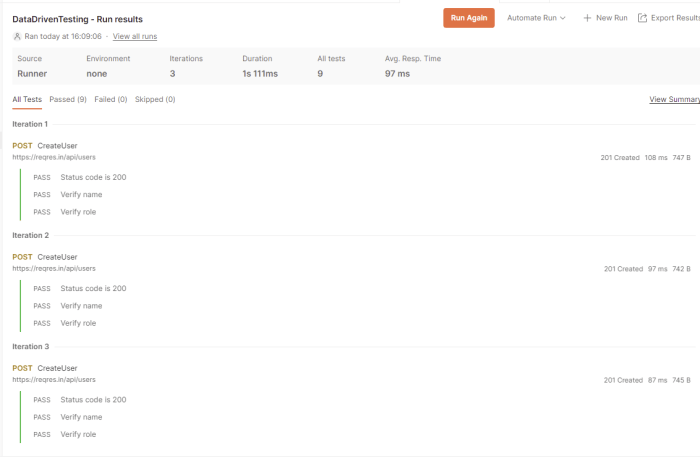Open the View all runs link
The height and width of the screenshot is (461, 700).
point(135,36)
